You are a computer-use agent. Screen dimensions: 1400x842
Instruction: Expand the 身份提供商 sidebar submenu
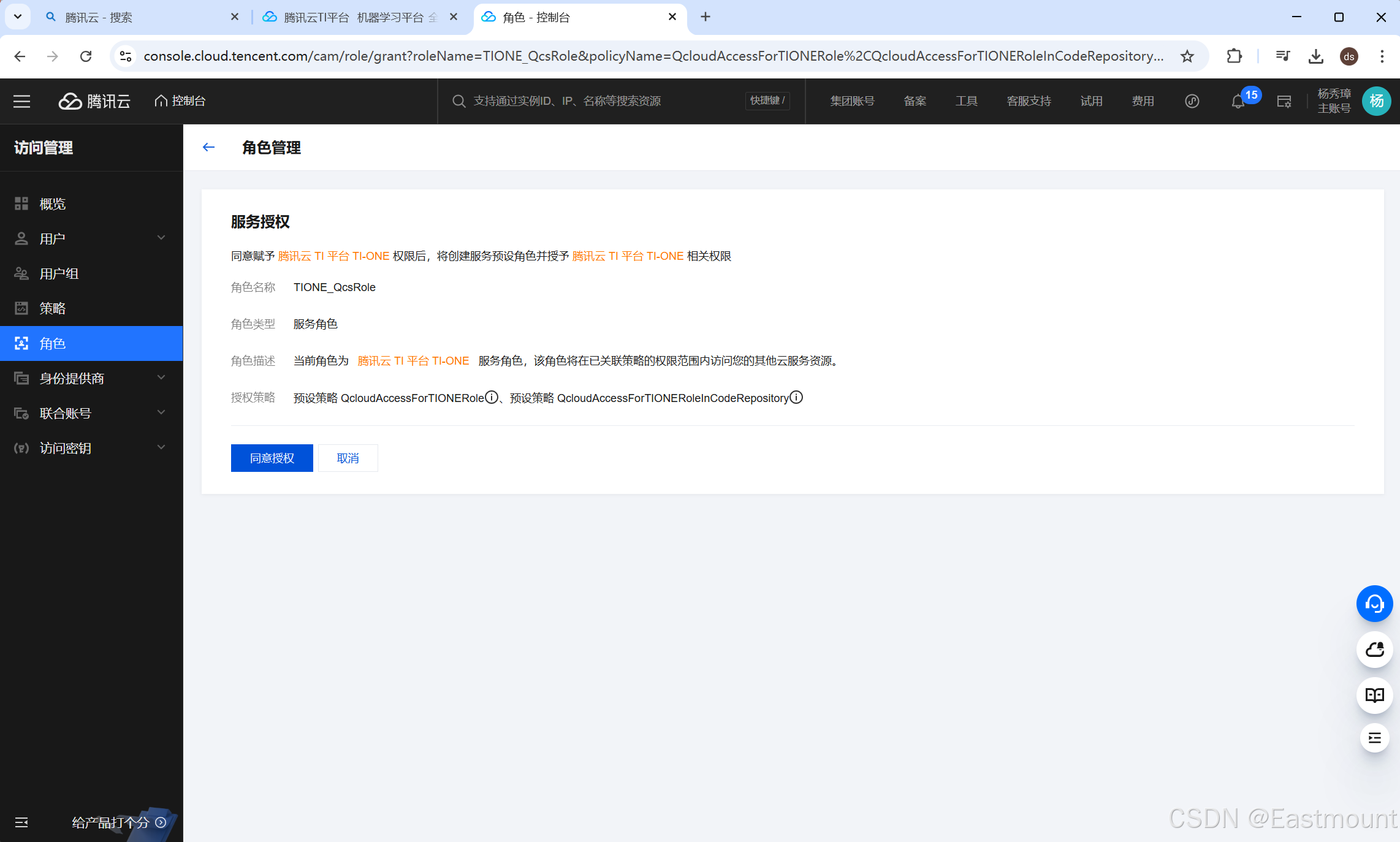[161, 378]
